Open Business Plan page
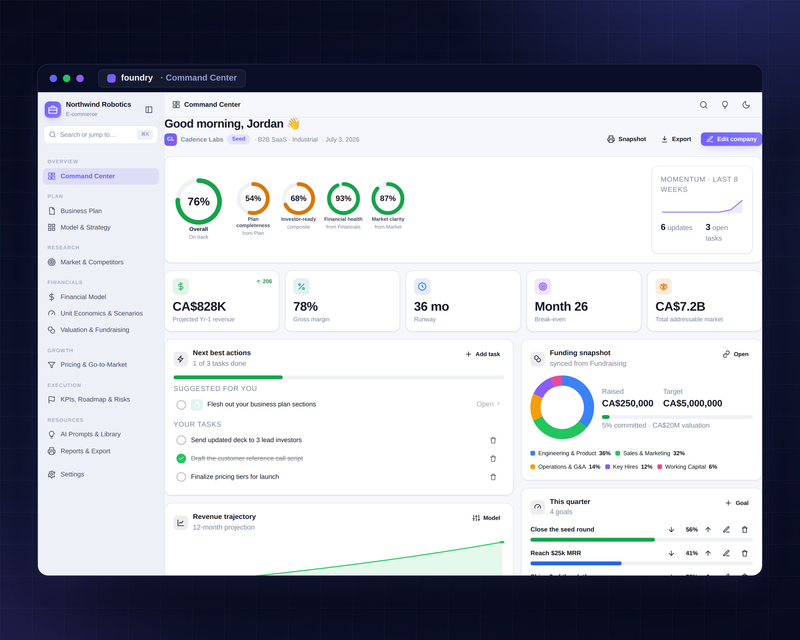Image resolution: width=800 pixels, height=640 pixels. pyautogui.click(x=101, y=211)
